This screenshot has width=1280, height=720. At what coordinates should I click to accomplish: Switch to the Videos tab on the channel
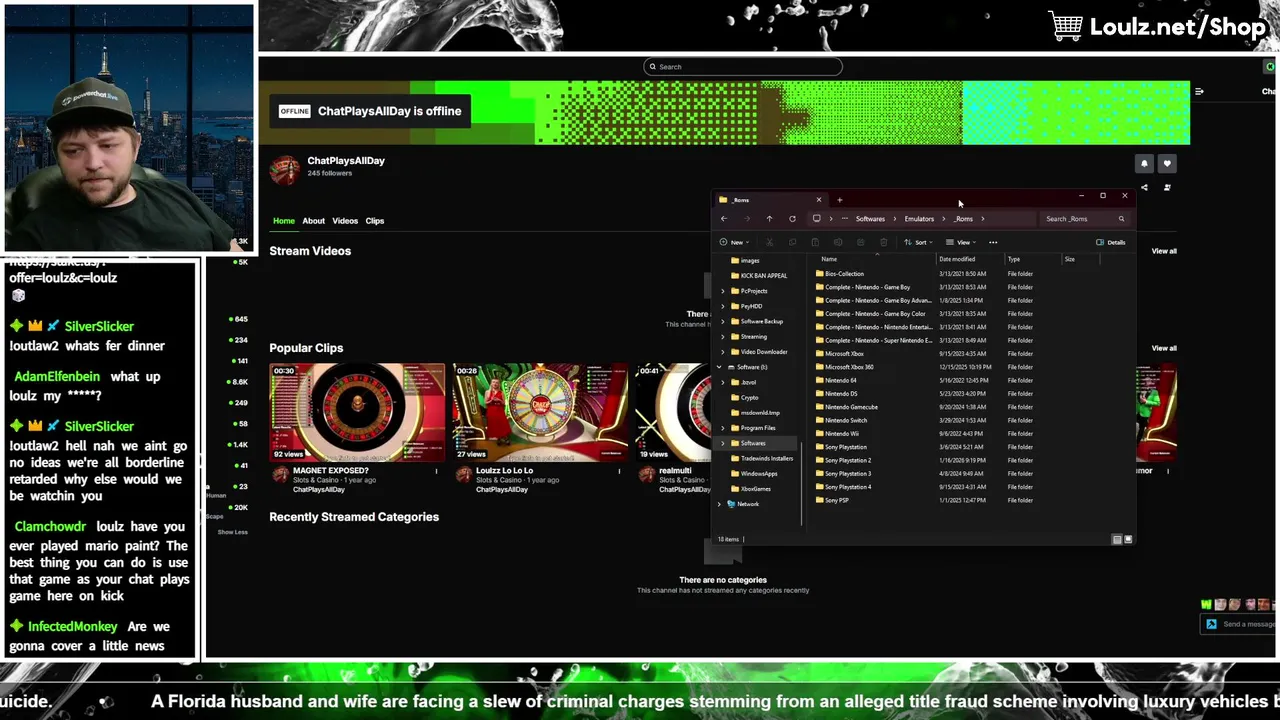click(x=345, y=221)
